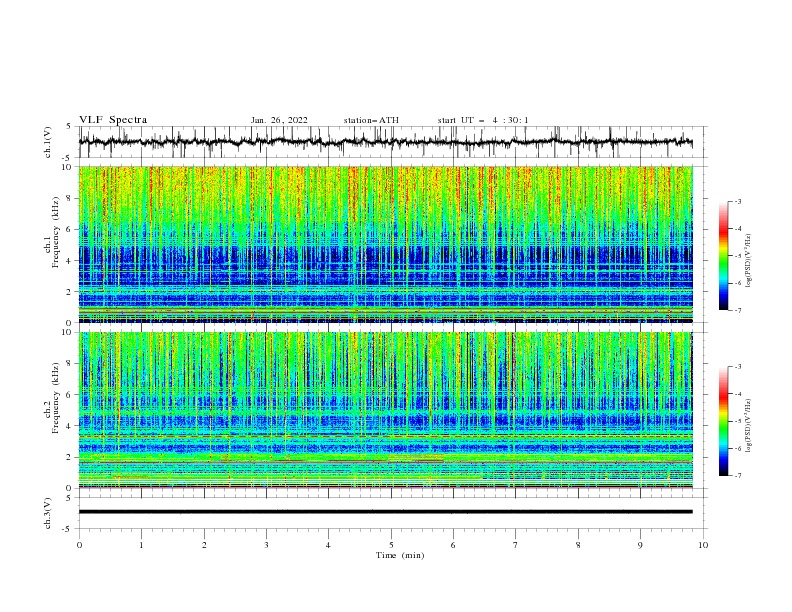Select the date text "Jan. 26, 2022"

click(279, 120)
